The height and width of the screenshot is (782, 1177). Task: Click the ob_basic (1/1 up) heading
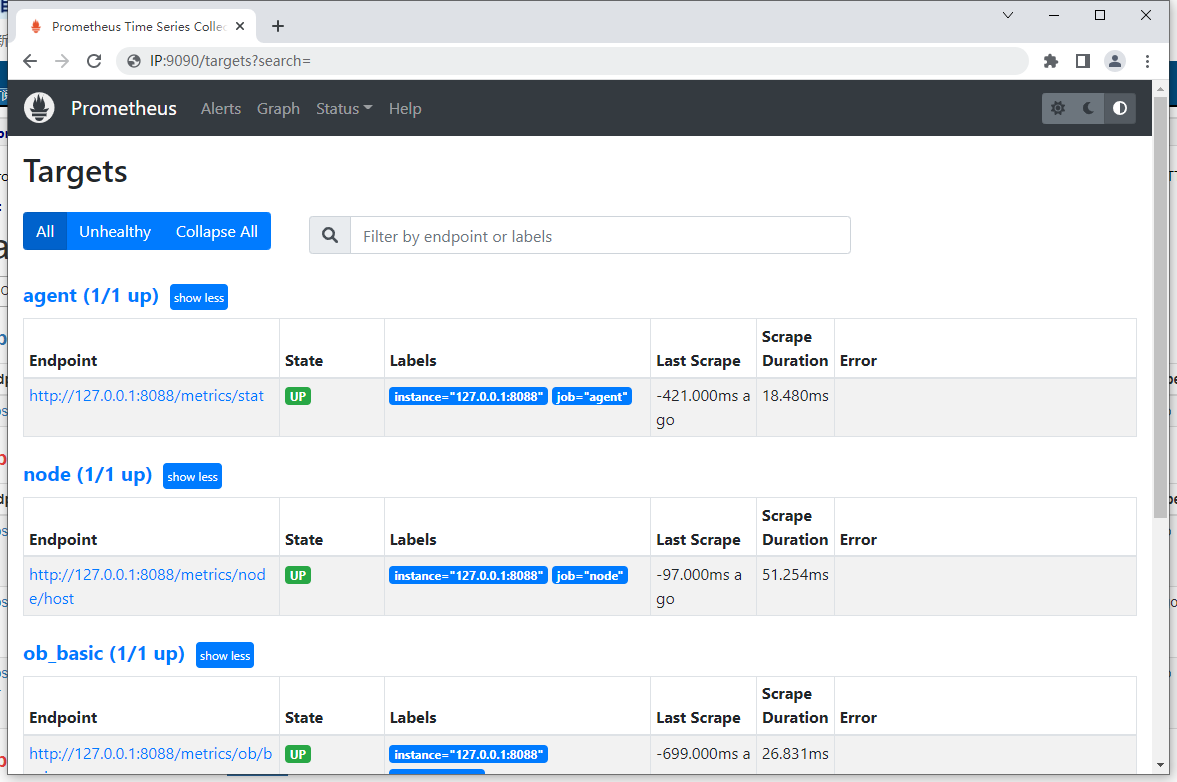(x=104, y=654)
